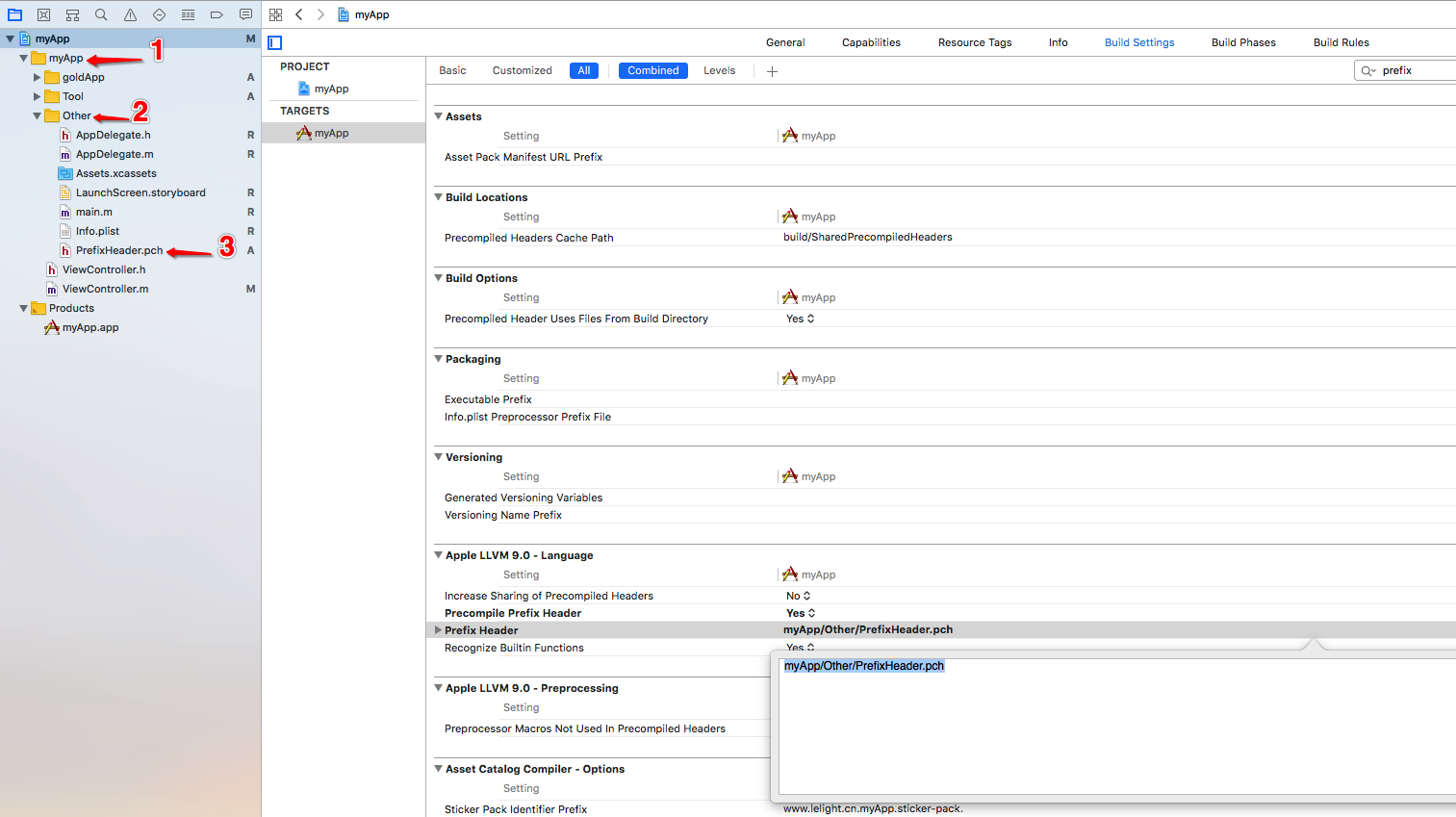Toggle the project and targets list sidebar
This screenshot has width=1456, height=817.
(275, 42)
